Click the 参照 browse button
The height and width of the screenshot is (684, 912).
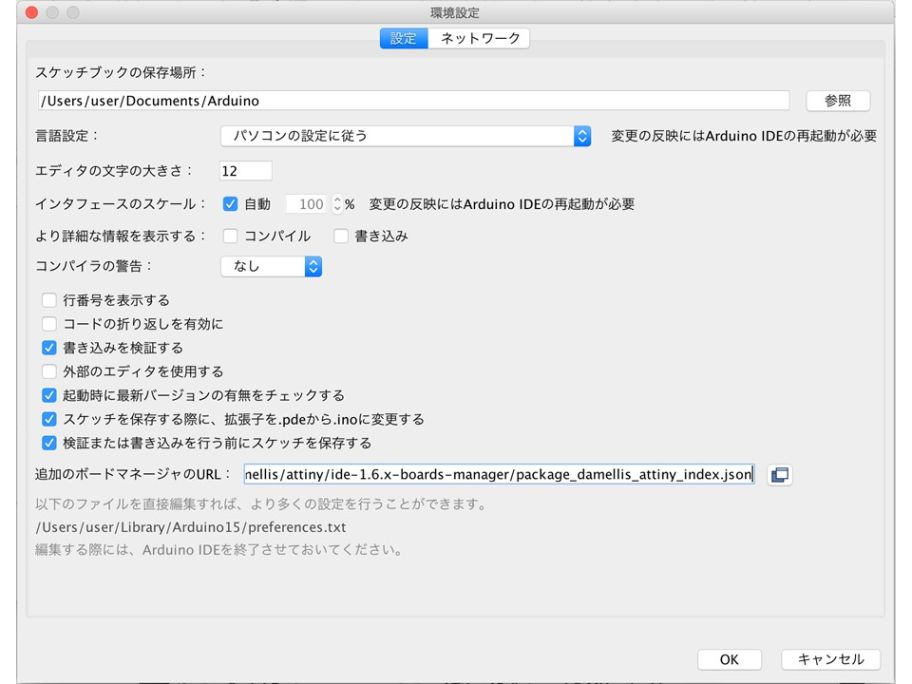tap(838, 101)
